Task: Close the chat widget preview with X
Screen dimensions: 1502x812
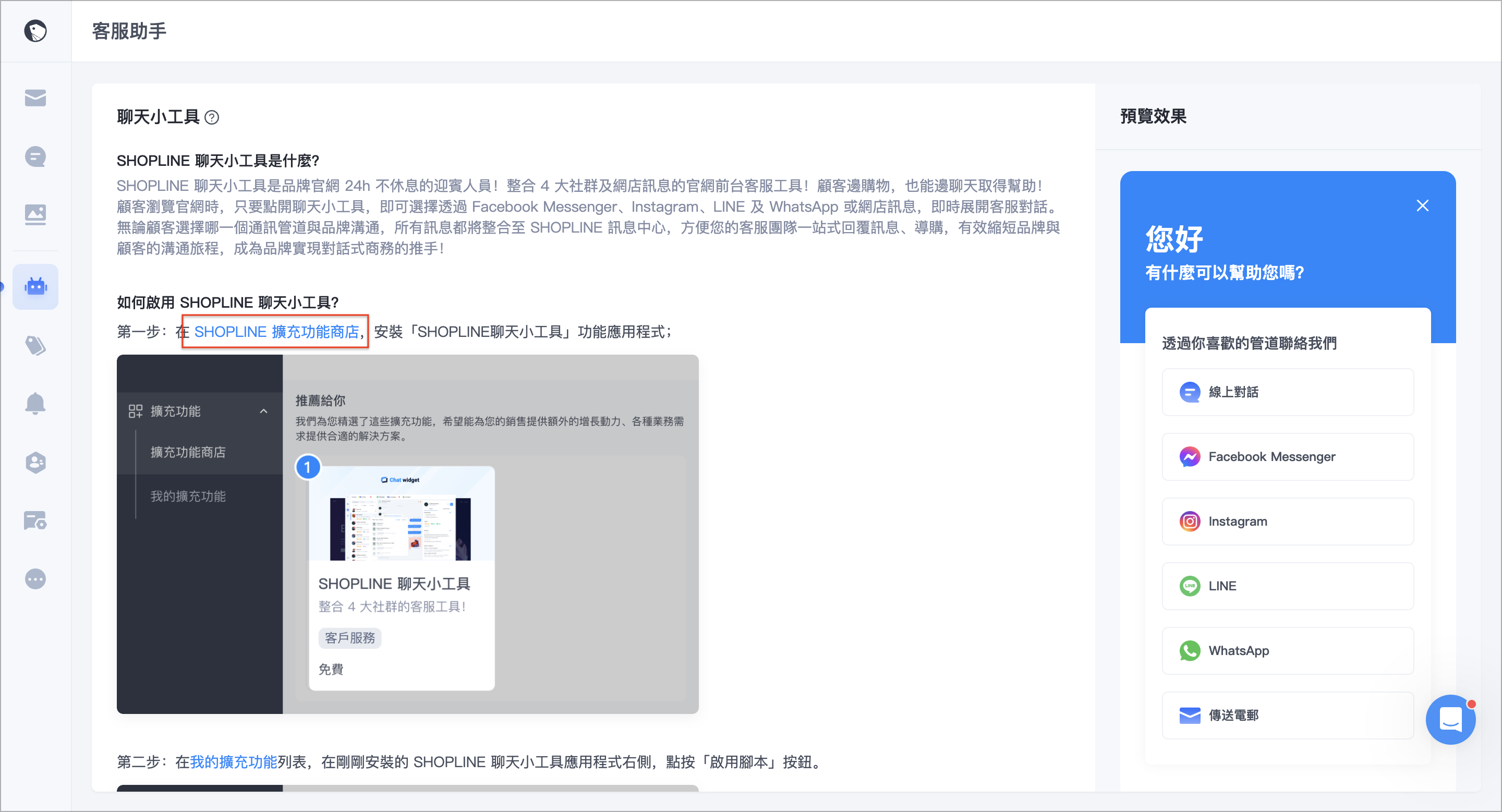Action: (1423, 206)
